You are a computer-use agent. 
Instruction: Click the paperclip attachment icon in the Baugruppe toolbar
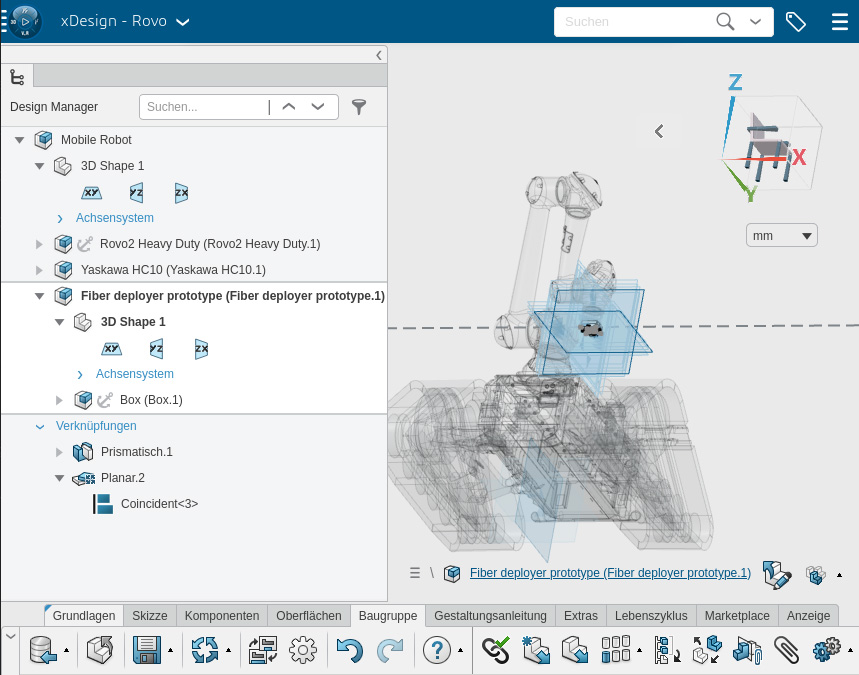pyautogui.click(x=786, y=650)
